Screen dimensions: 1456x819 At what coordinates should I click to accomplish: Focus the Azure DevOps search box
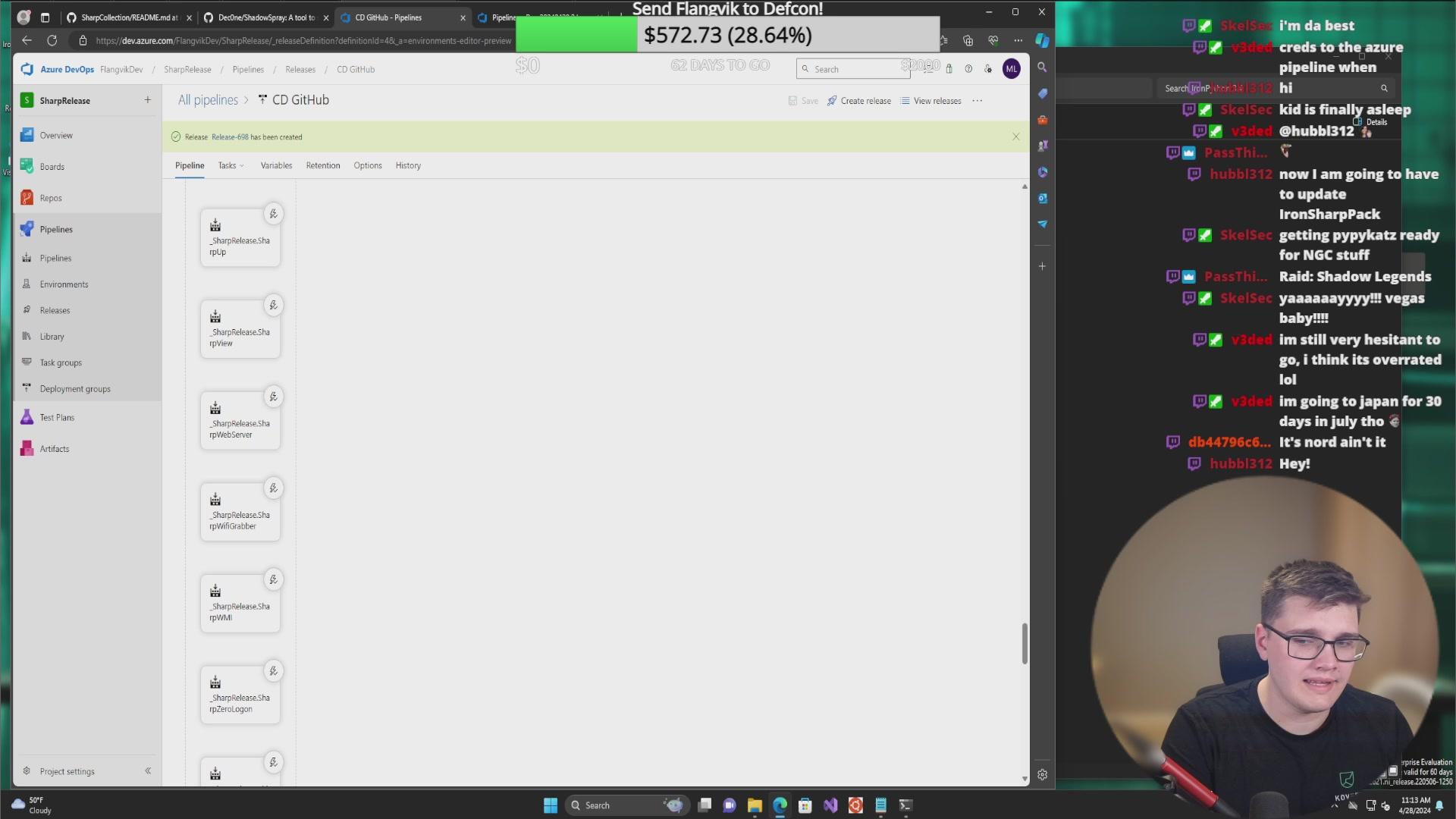853,69
